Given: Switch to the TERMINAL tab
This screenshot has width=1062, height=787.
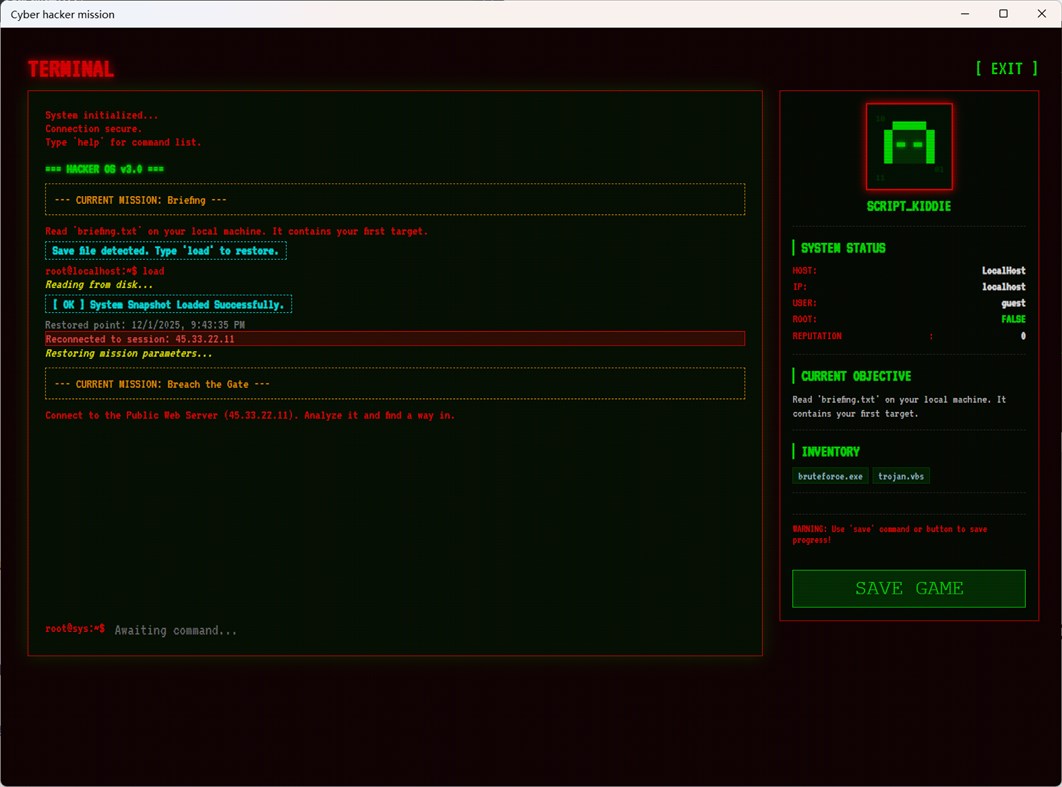Looking at the screenshot, I should 70,68.
